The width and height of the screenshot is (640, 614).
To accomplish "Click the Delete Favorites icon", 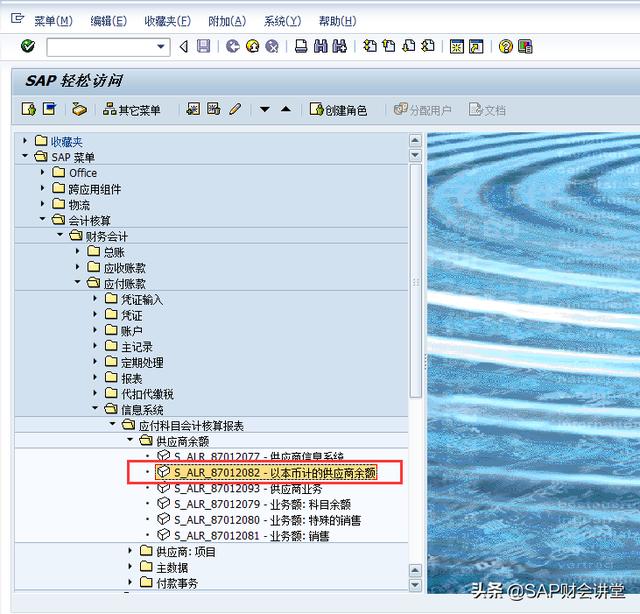I will 214,109.
